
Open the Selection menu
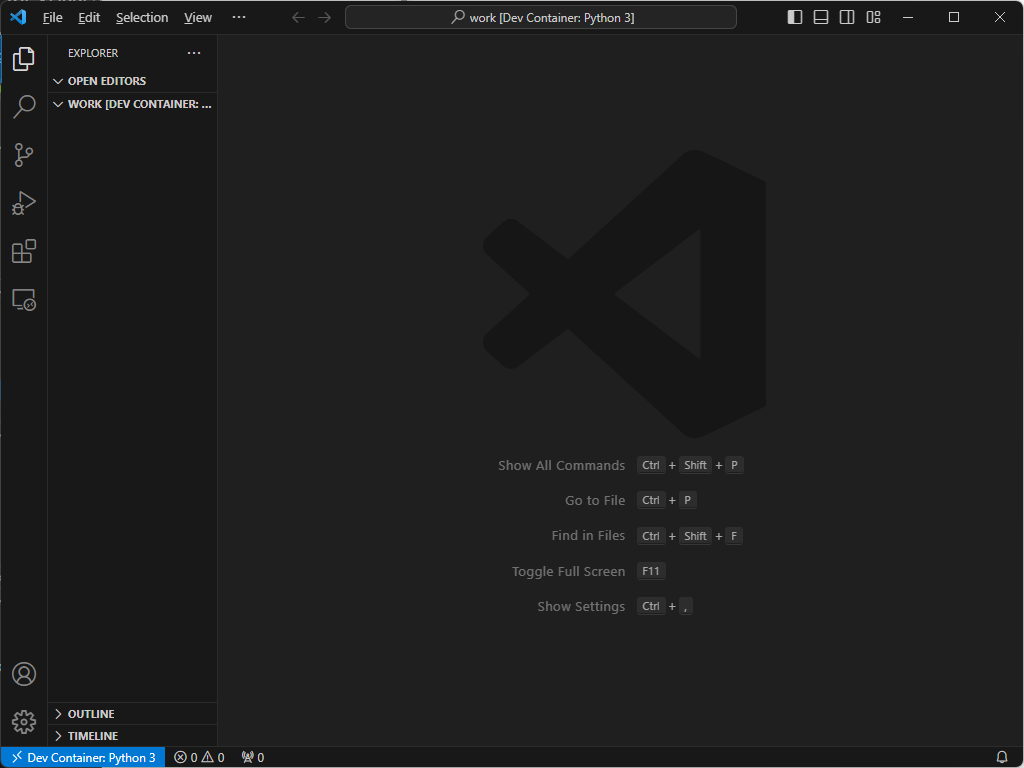pos(142,18)
